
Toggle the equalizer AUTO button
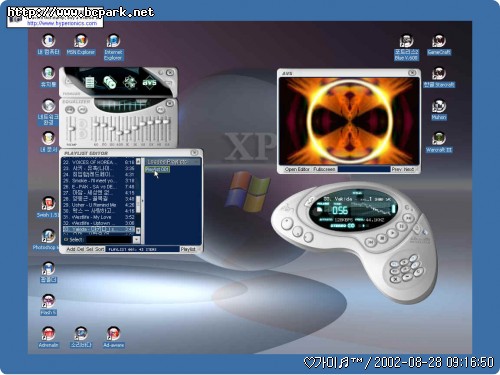[82, 109]
